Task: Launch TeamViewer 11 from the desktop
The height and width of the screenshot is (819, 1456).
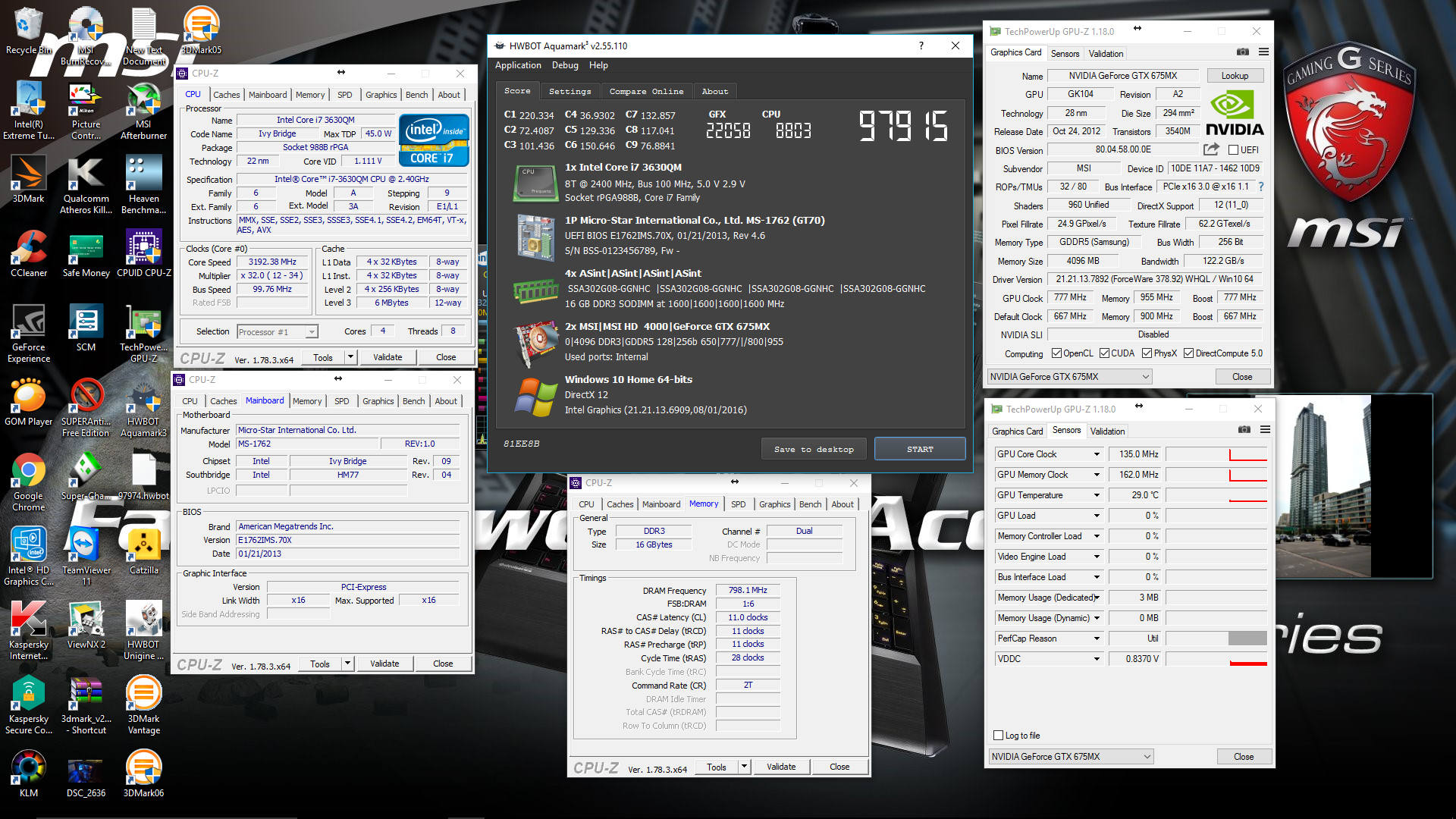Action: coord(86,557)
